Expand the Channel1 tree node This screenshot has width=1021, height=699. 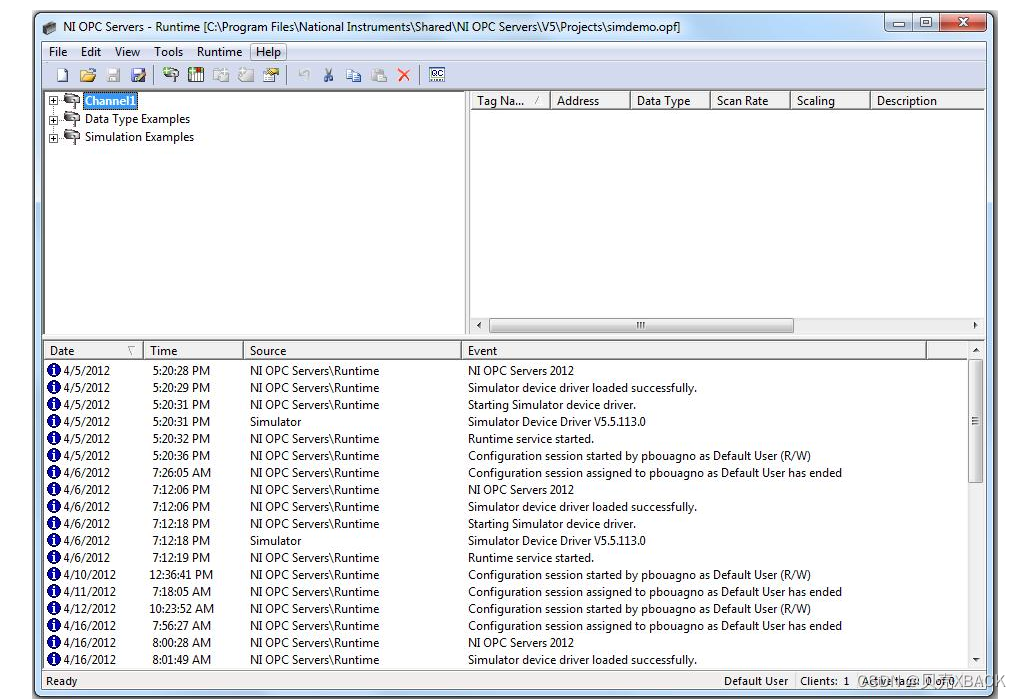tap(53, 101)
